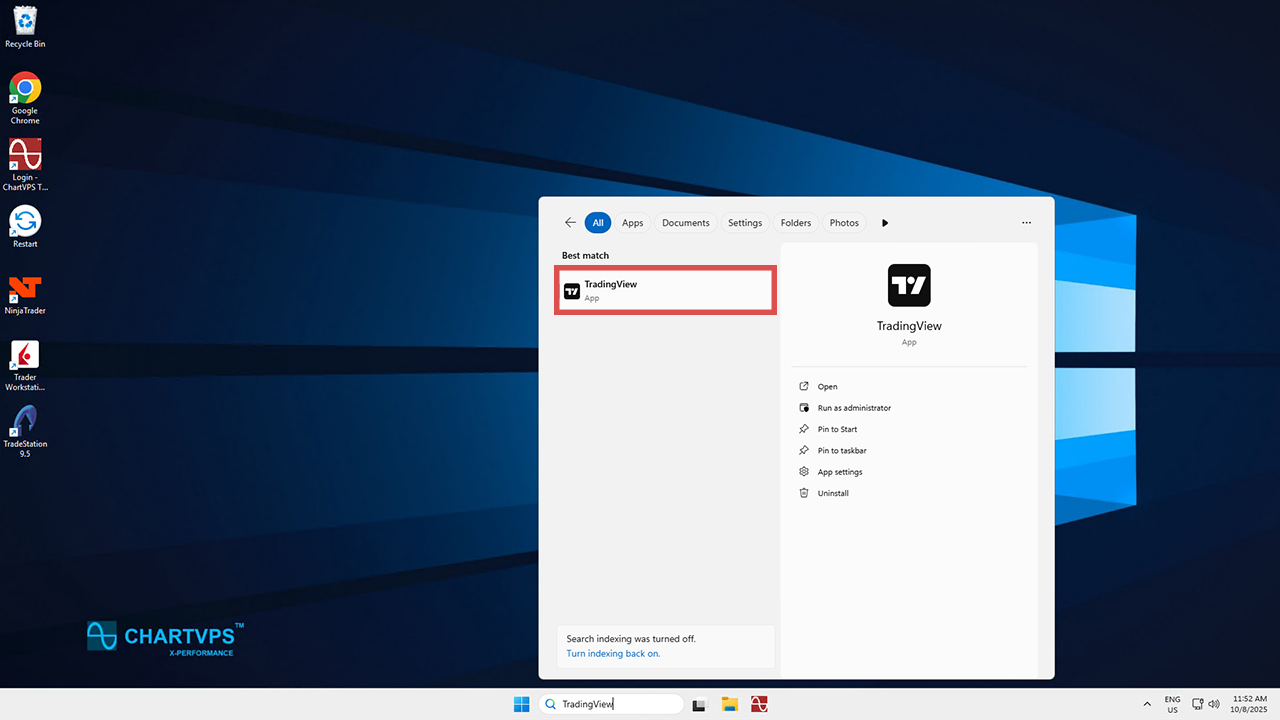This screenshot has width=1280, height=720.
Task: Select the Trader Workstation desktop icon
Action: 25,361
